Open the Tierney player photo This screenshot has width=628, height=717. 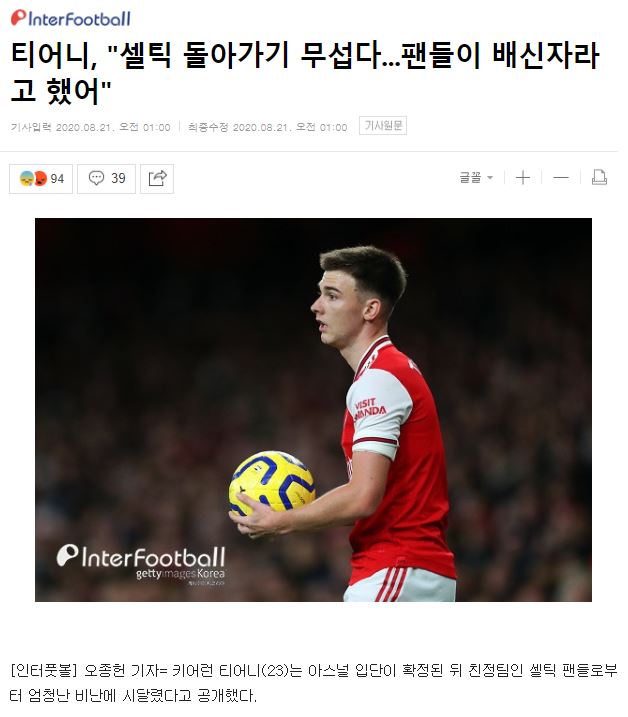coord(313,410)
